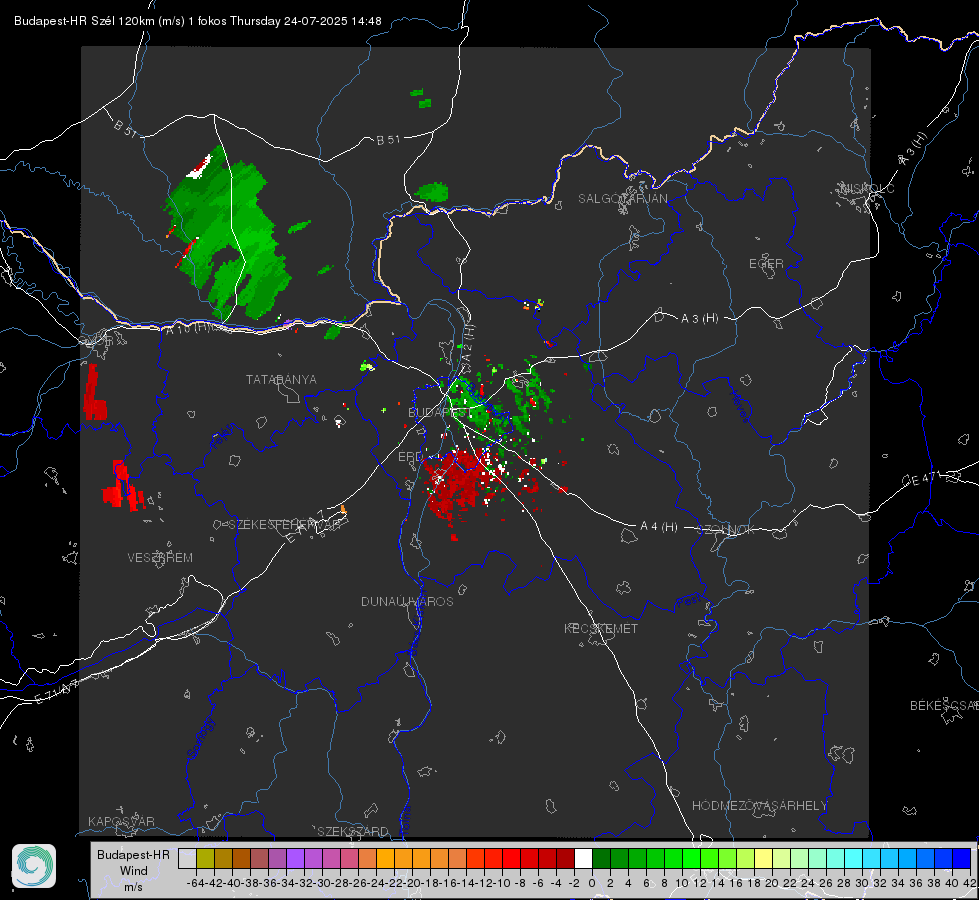This screenshot has height=900, width=979.
Task: Click the A 3 (H) label below Eger
Action: tap(699, 319)
